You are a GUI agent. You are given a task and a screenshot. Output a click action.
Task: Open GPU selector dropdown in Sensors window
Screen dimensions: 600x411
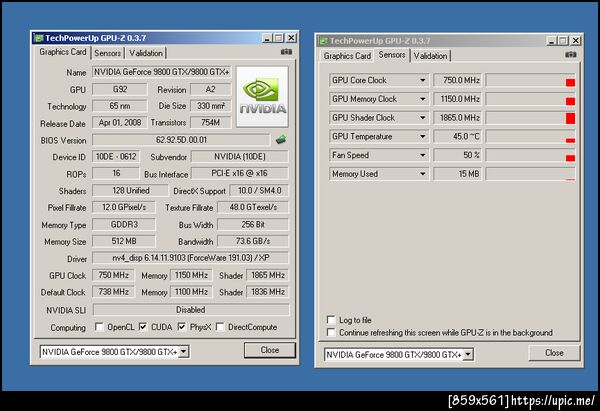468,355
